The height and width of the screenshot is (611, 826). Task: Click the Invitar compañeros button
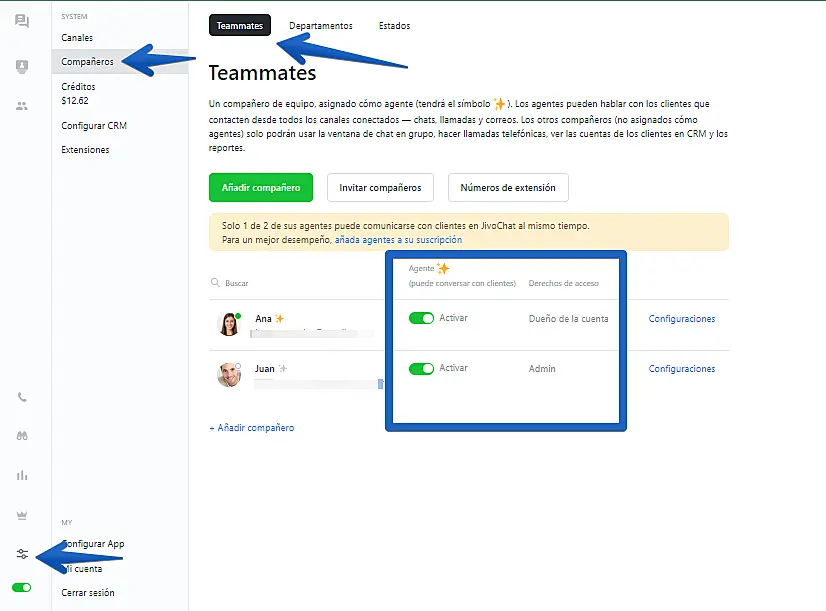[x=380, y=187]
